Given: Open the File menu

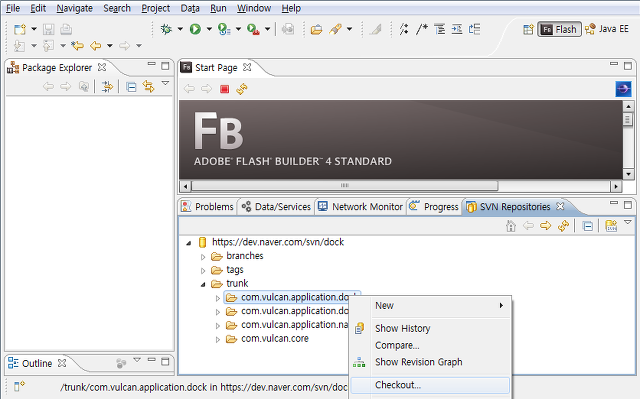Looking at the screenshot, I should click(x=13, y=8).
